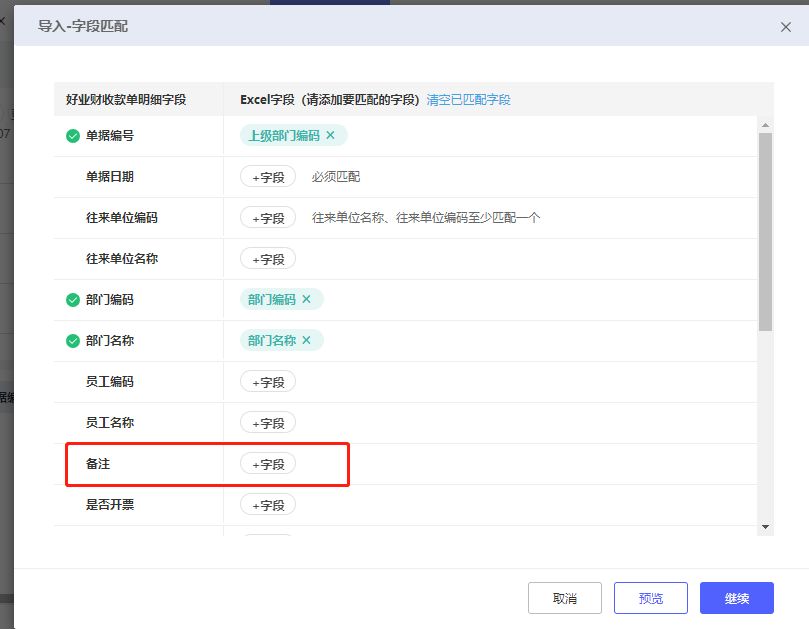Add a field for 单据日期
The height and width of the screenshot is (629, 809).
pos(268,177)
